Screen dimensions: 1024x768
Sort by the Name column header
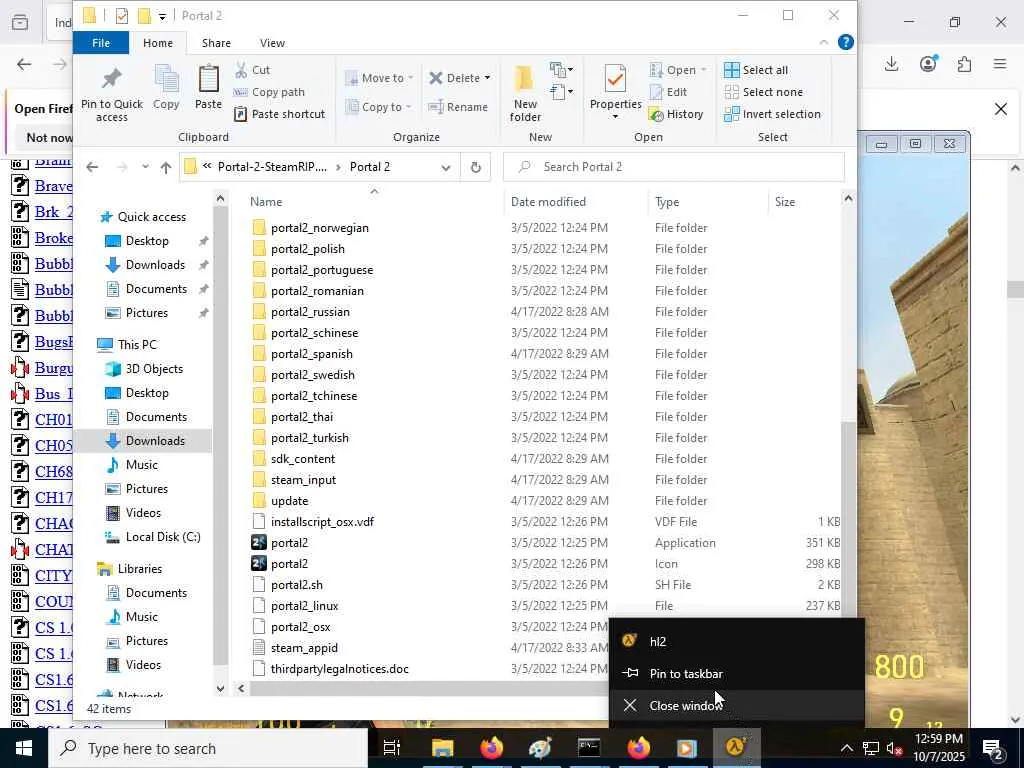pyautogui.click(x=266, y=202)
